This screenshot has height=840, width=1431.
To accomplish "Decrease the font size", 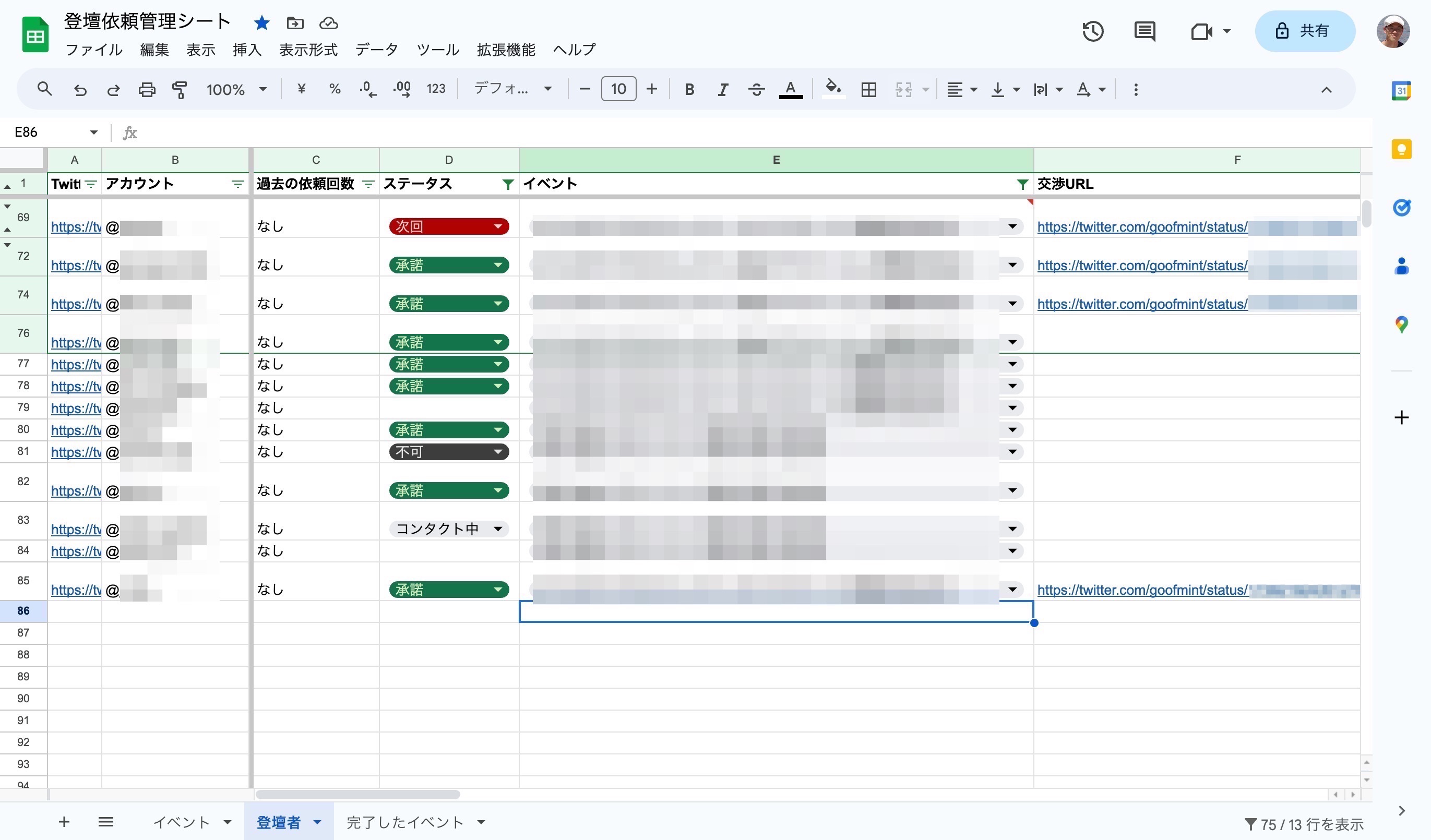I will [x=585, y=89].
